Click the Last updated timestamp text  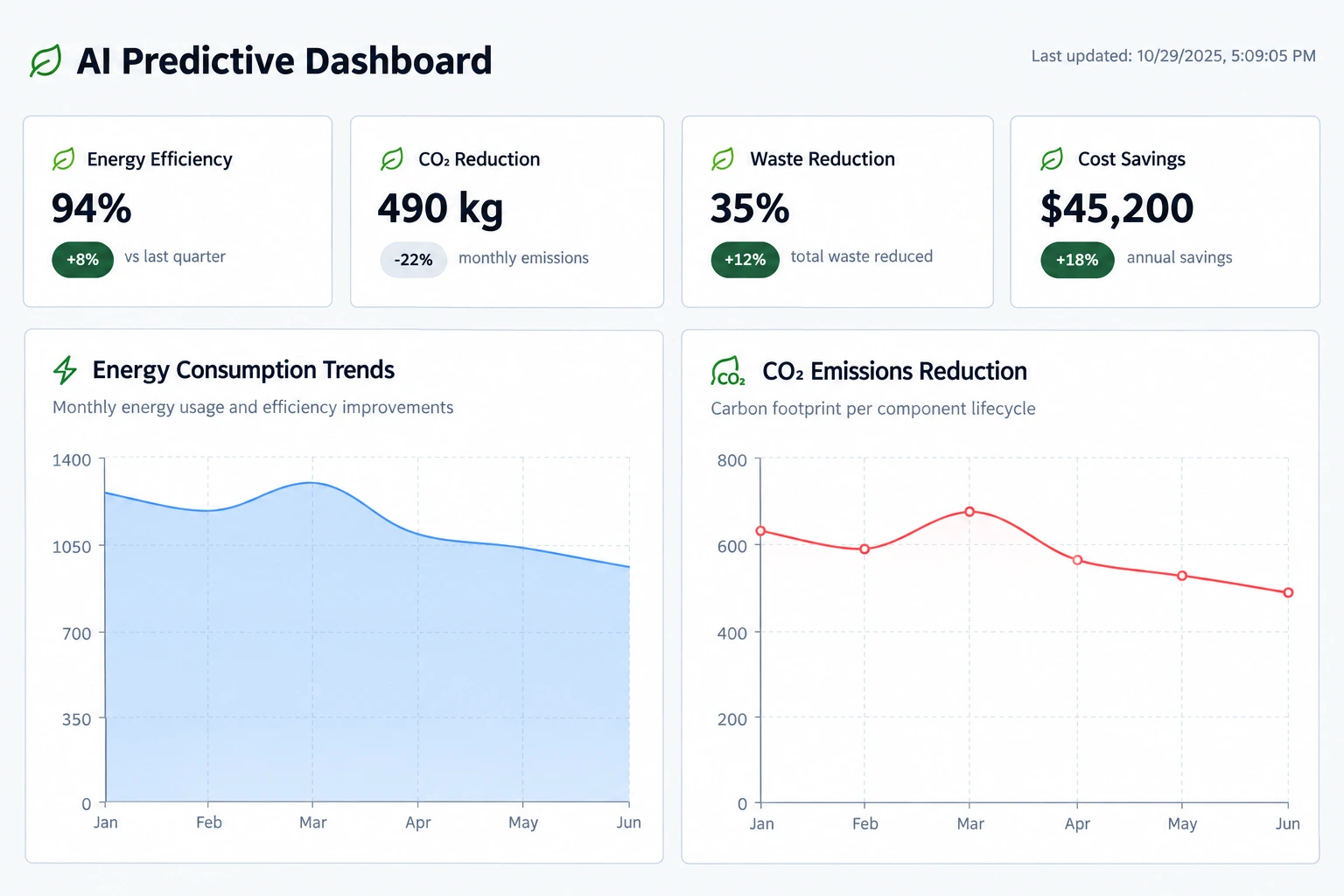[x=1173, y=56]
